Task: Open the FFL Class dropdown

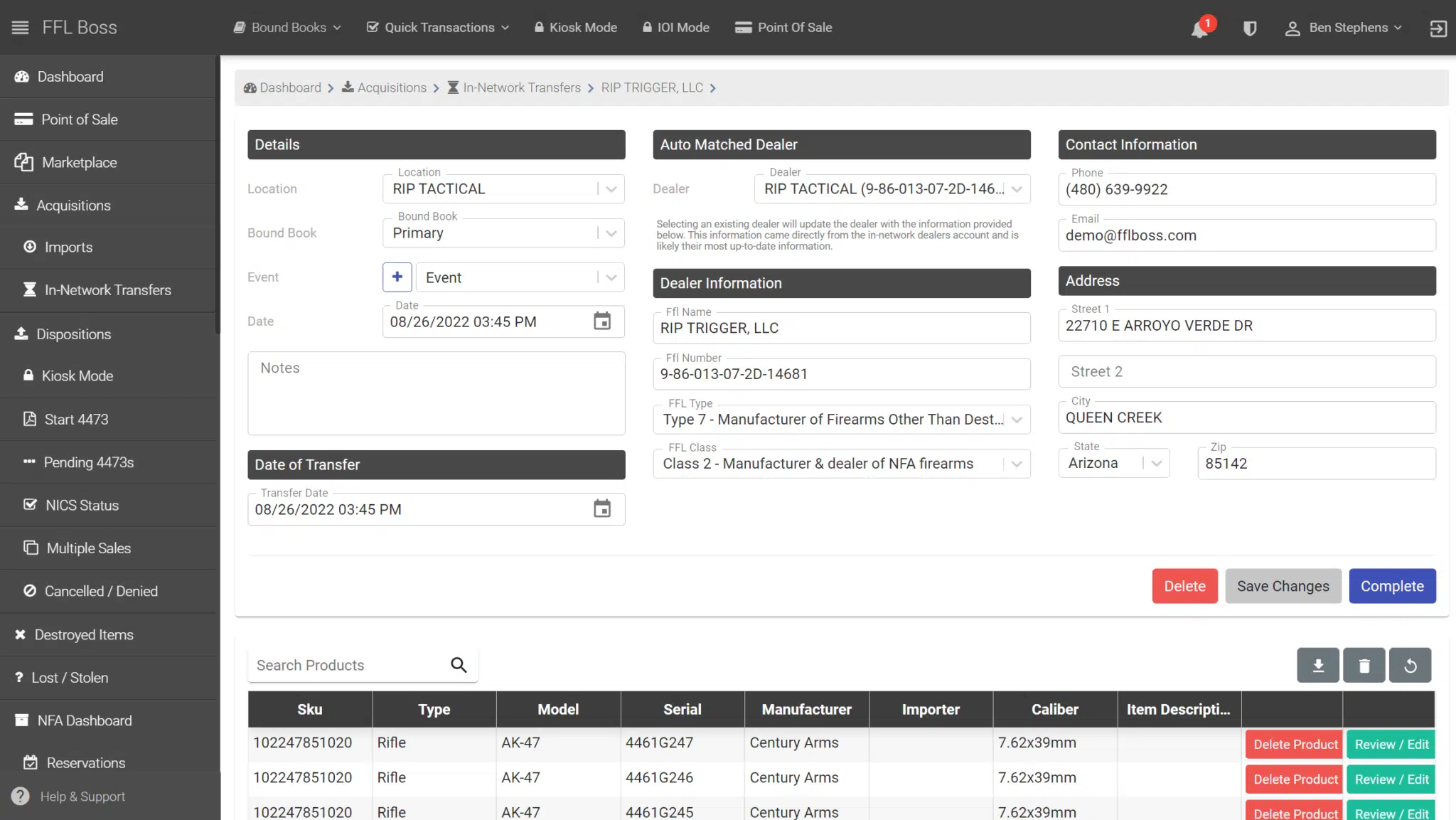Action: click(x=1017, y=464)
